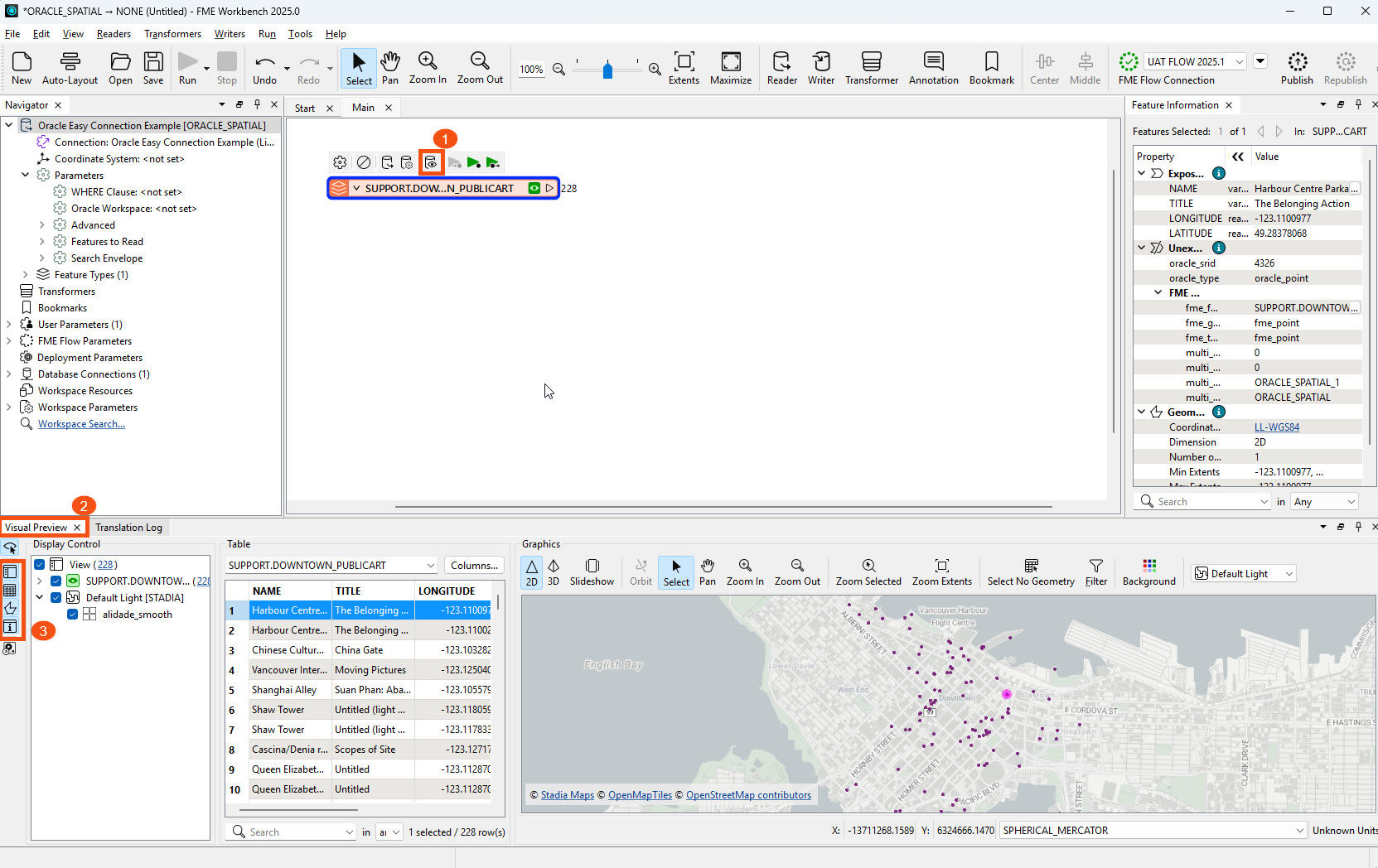1378x868 pixels.
Task: Switch to 3D view in the Graphics panel
Action: coord(553,572)
